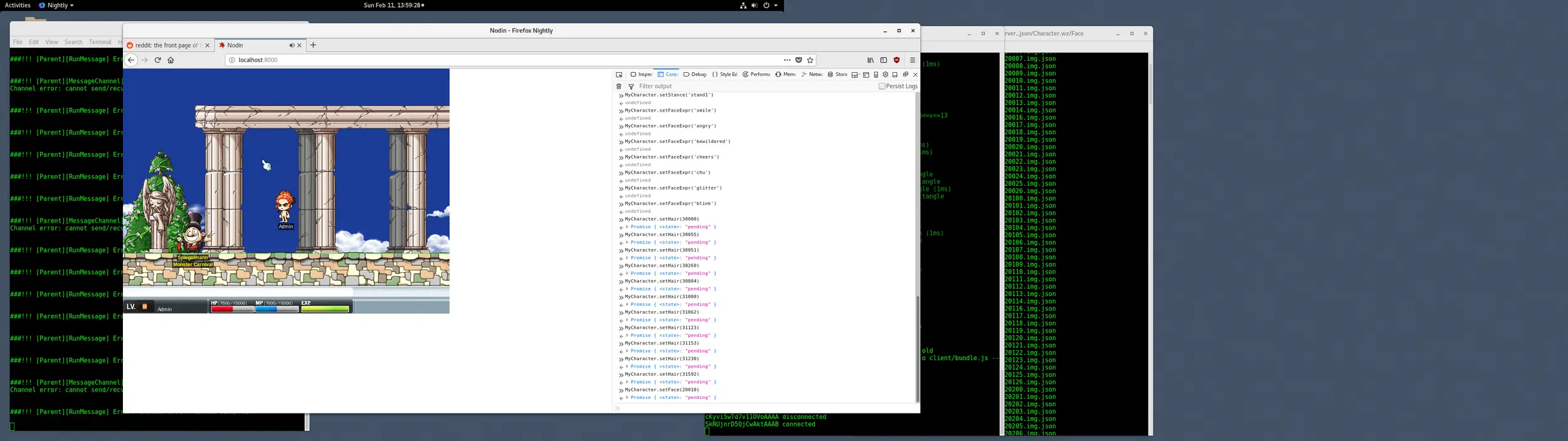Mute the Nodin tab audio
Image resolution: width=1568 pixels, height=441 pixels.
291,45
